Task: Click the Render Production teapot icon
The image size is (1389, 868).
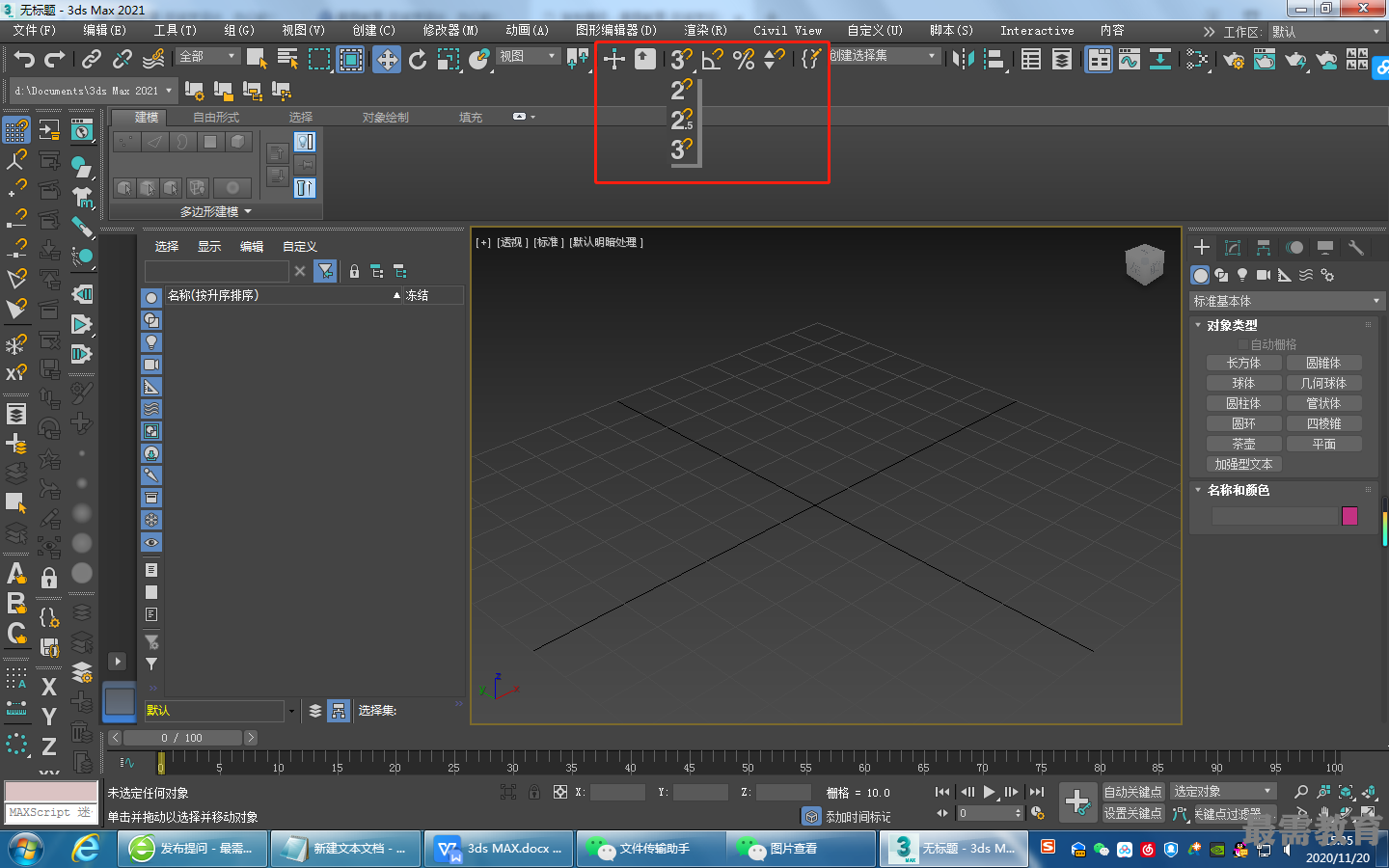Action: pos(1295,60)
